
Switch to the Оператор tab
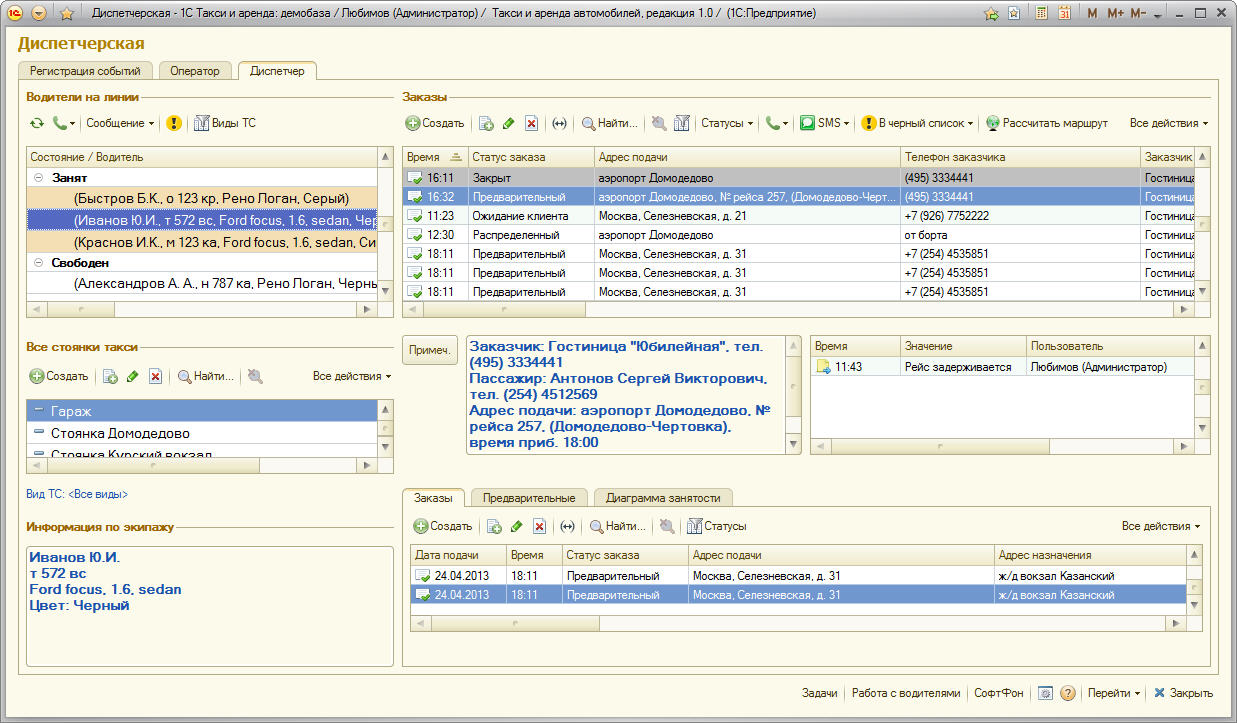click(195, 71)
